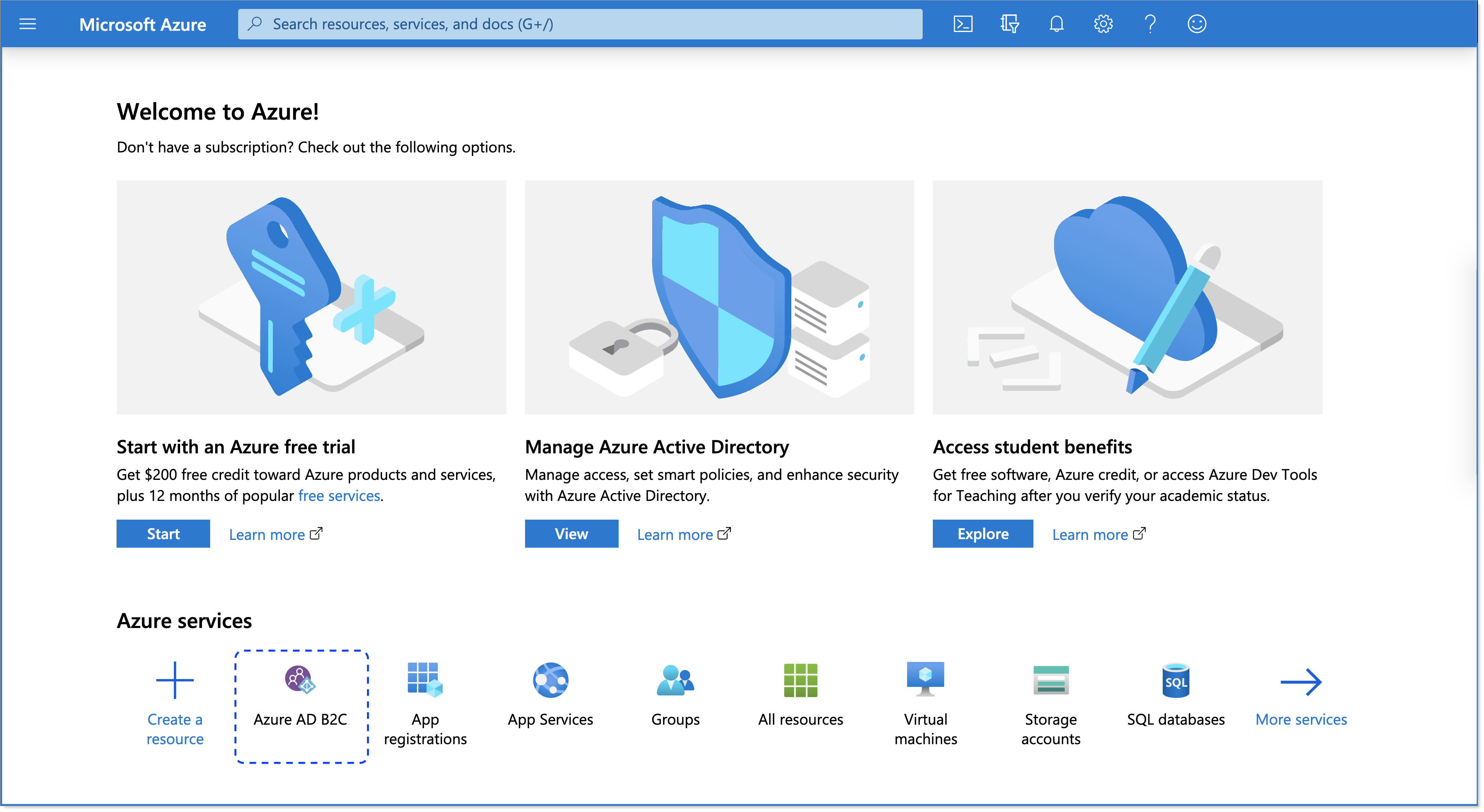
Task: Open the App Services icon
Action: tap(550, 680)
